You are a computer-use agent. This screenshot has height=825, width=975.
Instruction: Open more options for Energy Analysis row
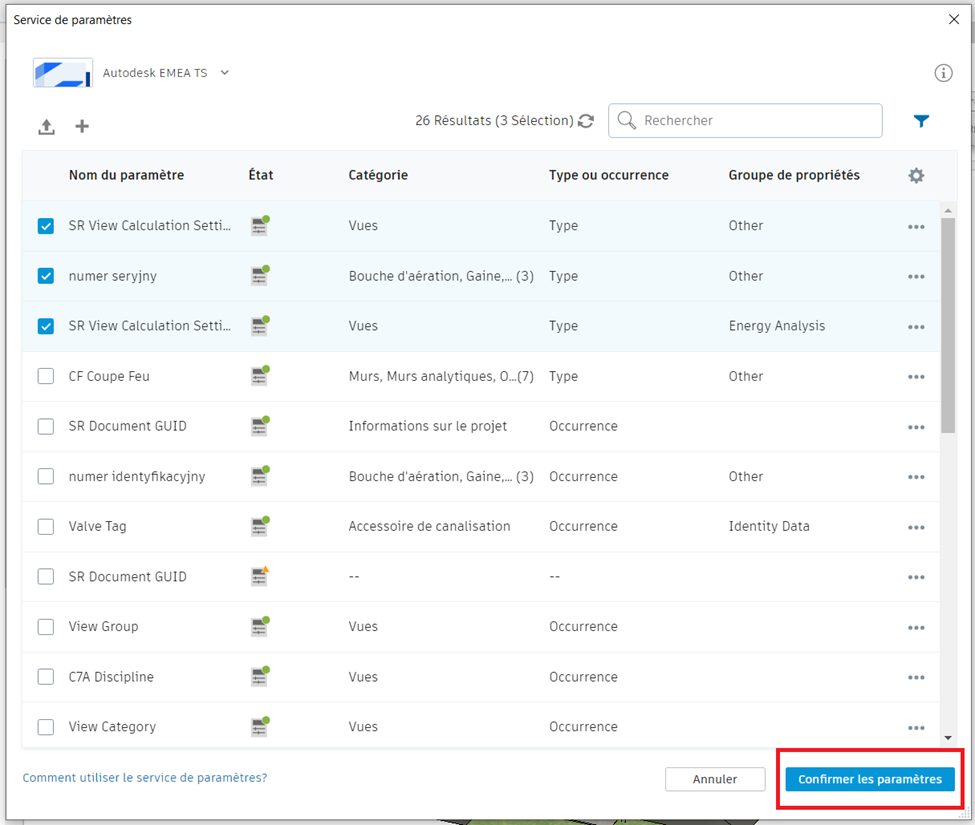(915, 327)
